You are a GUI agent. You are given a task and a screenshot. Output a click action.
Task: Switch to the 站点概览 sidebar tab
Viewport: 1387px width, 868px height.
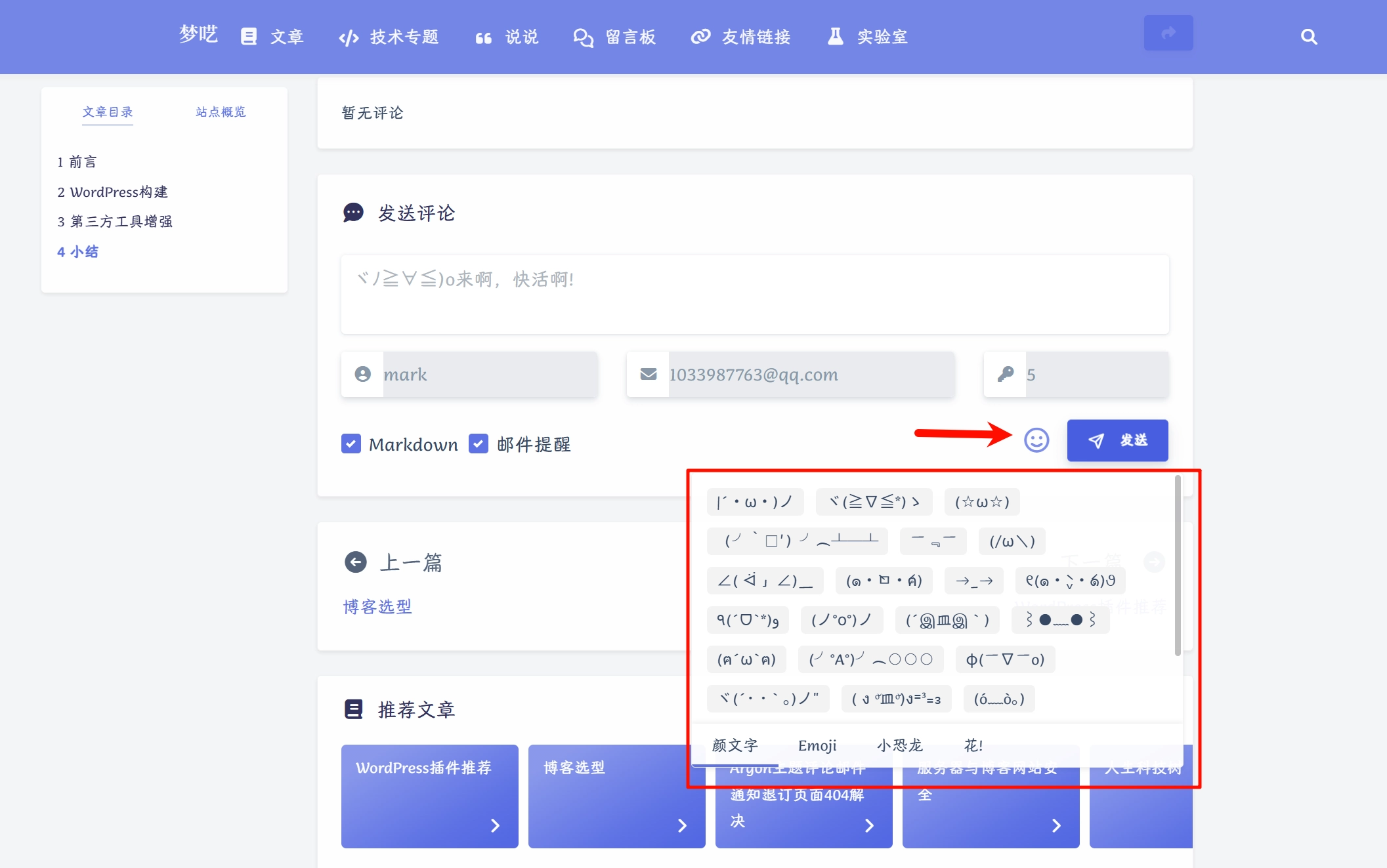pos(221,112)
